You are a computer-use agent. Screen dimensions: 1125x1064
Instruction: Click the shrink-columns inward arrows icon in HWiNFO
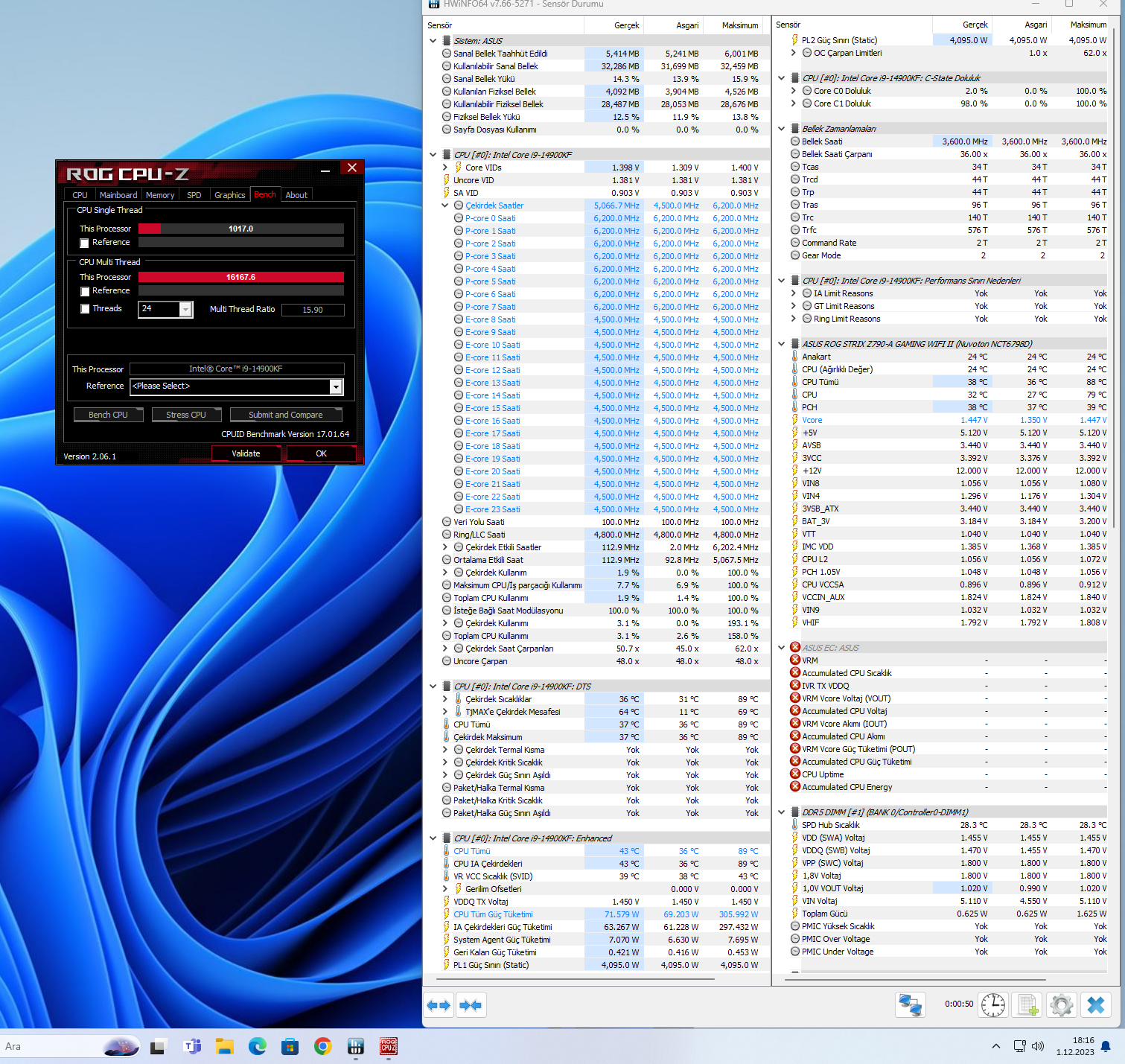tap(471, 1005)
